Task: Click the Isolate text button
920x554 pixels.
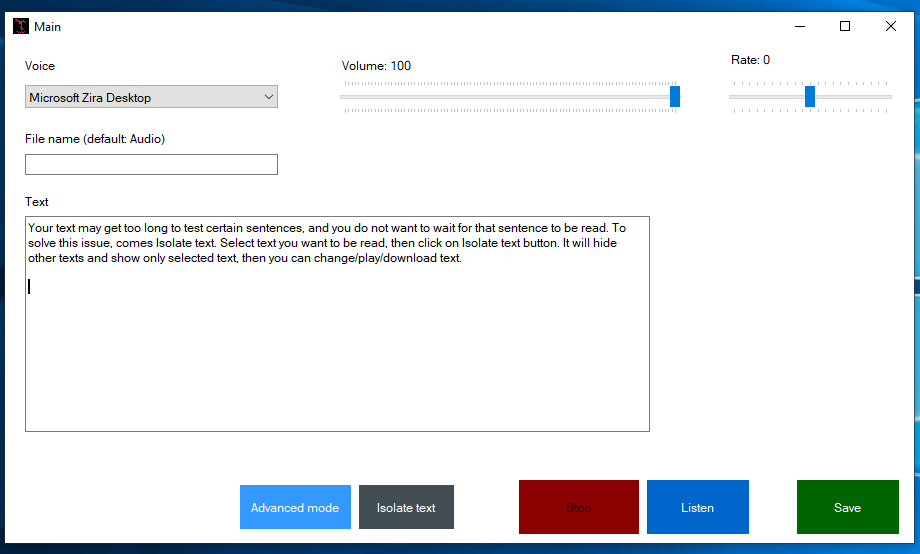Action: click(x=406, y=507)
